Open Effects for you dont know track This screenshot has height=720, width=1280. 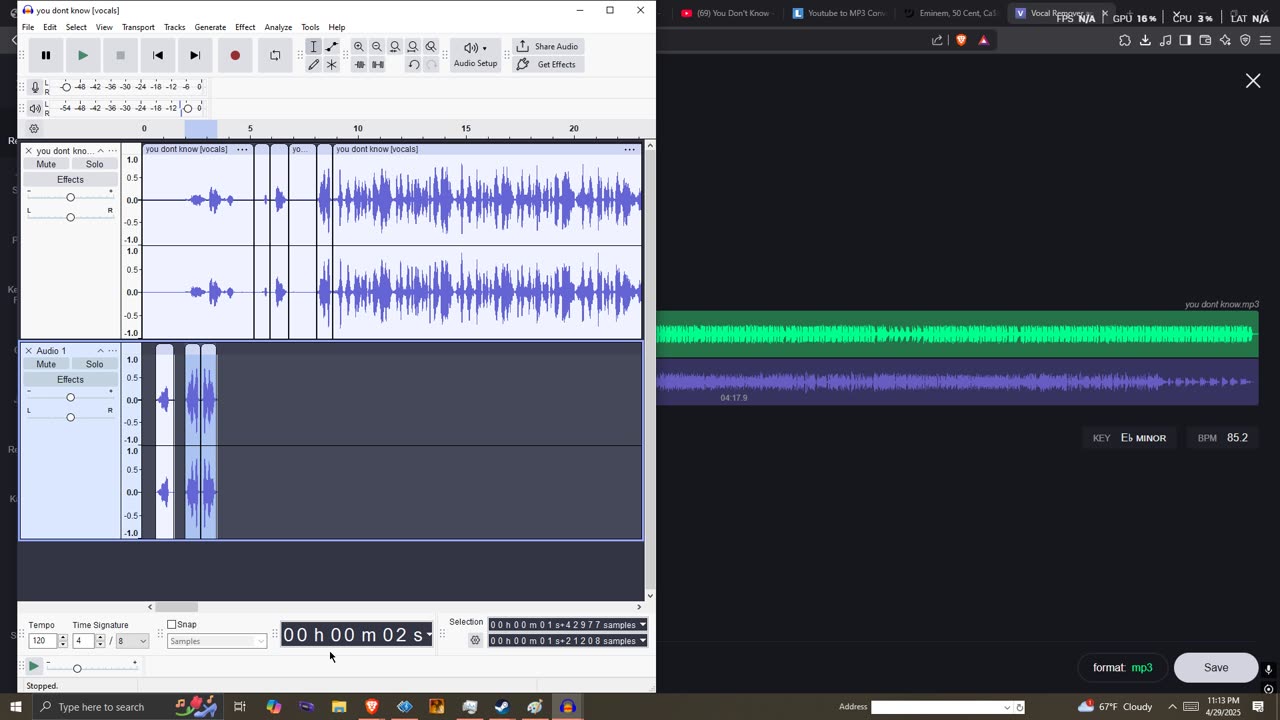[x=70, y=180]
